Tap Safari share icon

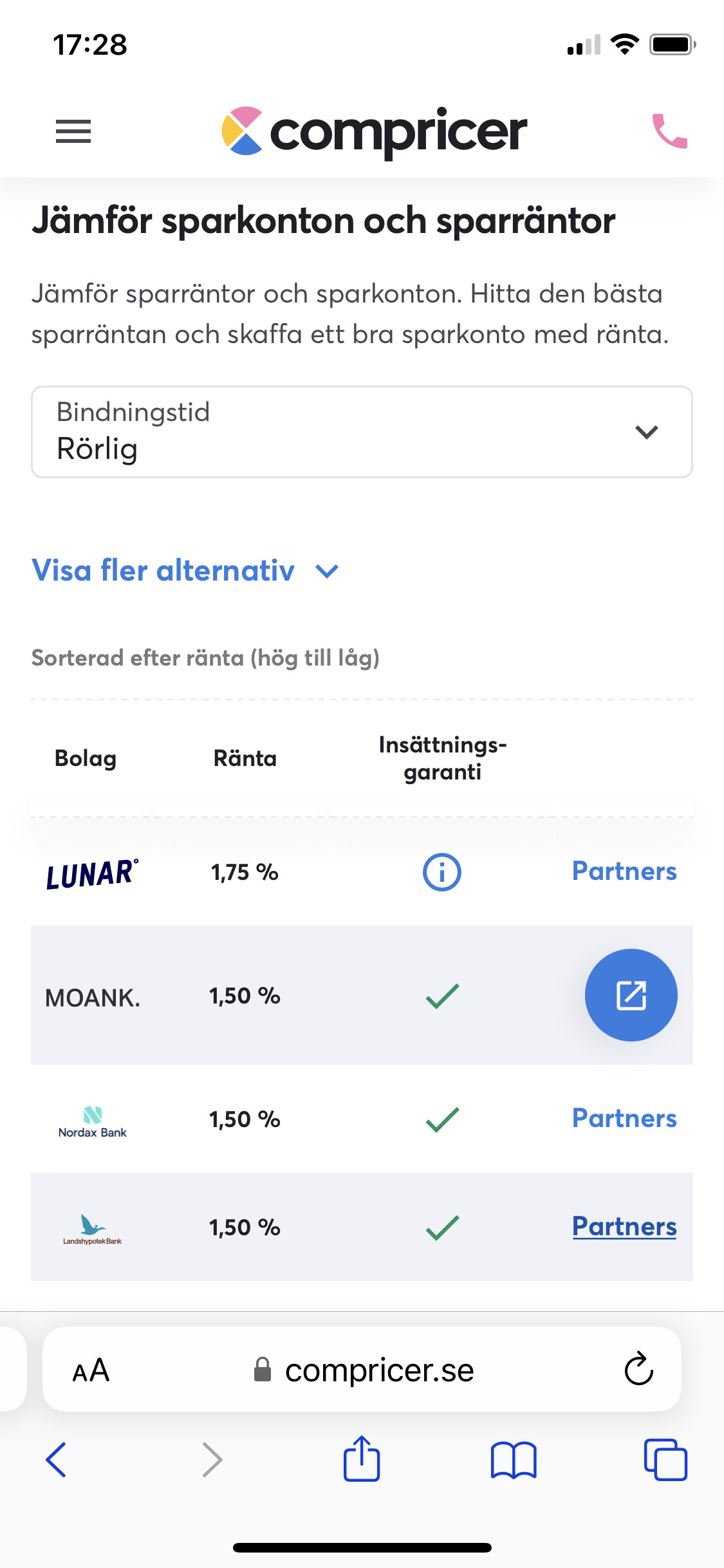click(362, 1459)
